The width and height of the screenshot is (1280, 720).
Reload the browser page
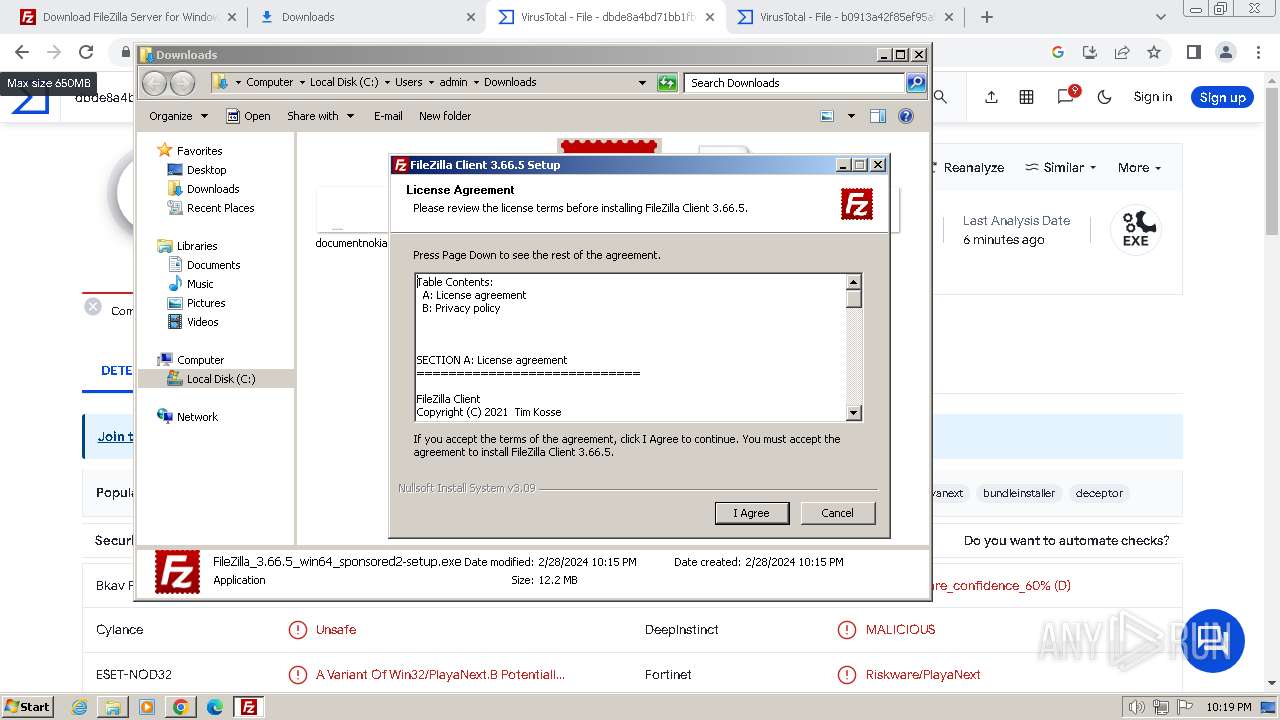pyautogui.click(x=86, y=52)
